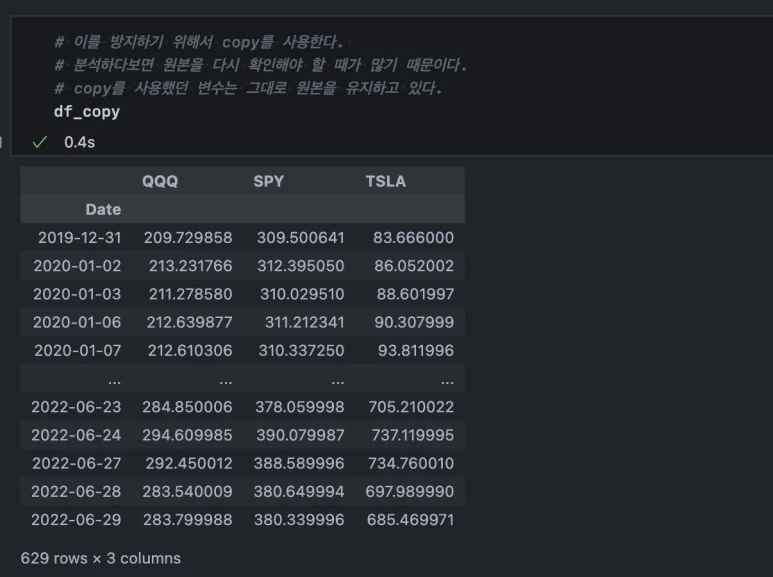Click the TSLA value 737.119995

410,435
